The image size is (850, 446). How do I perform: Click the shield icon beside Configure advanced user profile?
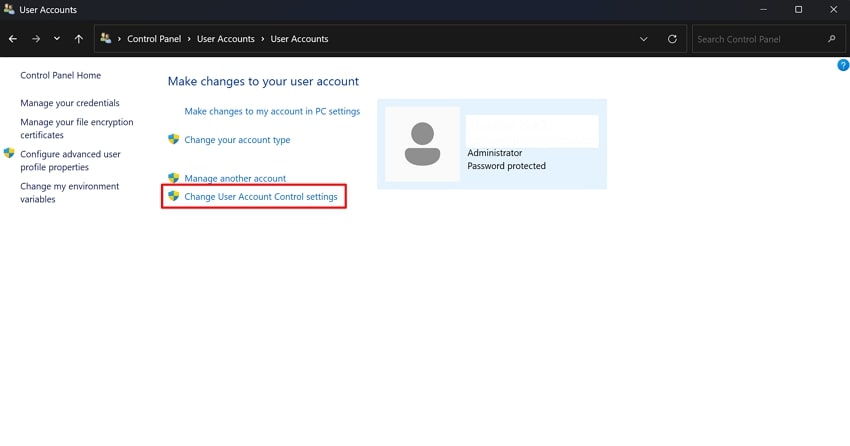(x=9, y=153)
